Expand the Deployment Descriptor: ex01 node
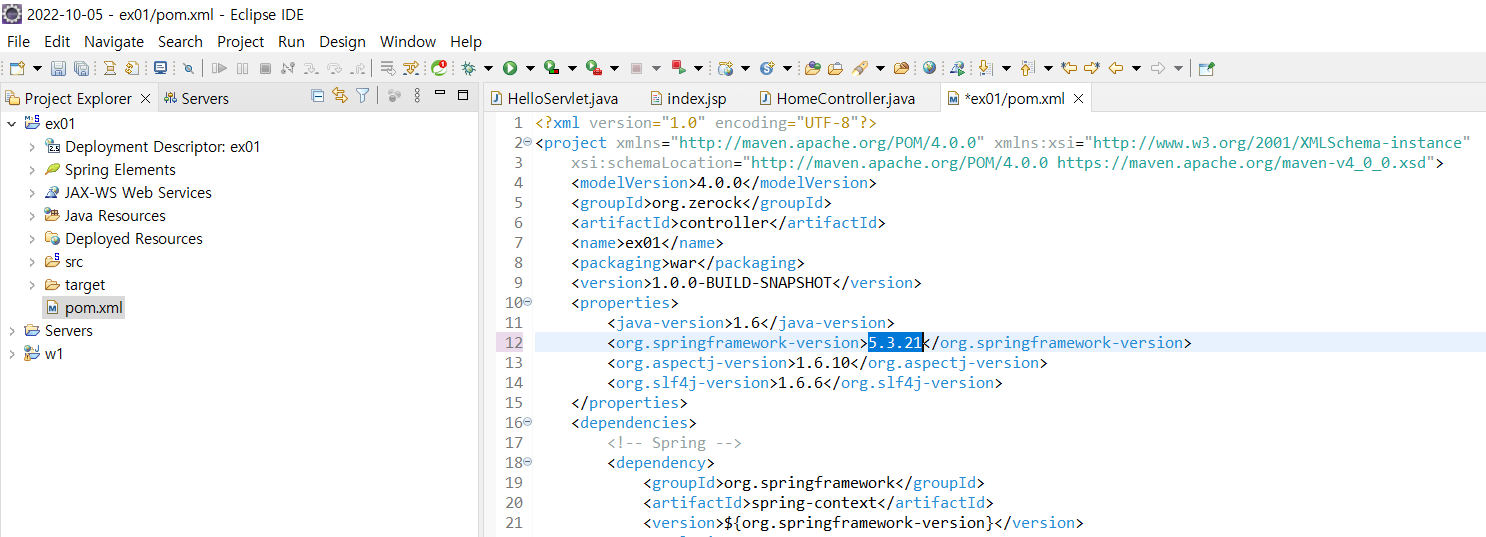Screen dimensions: 1486x537 (x=32, y=146)
